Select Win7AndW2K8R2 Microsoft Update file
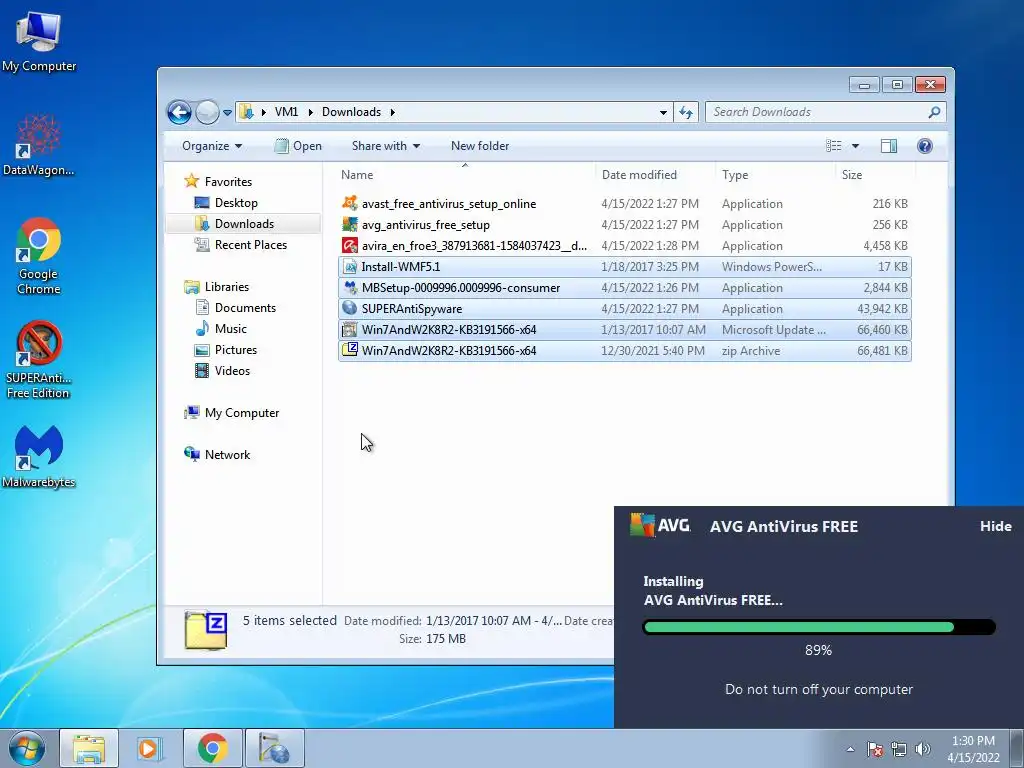Viewport: 1024px width, 768px height. pos(625,329)
